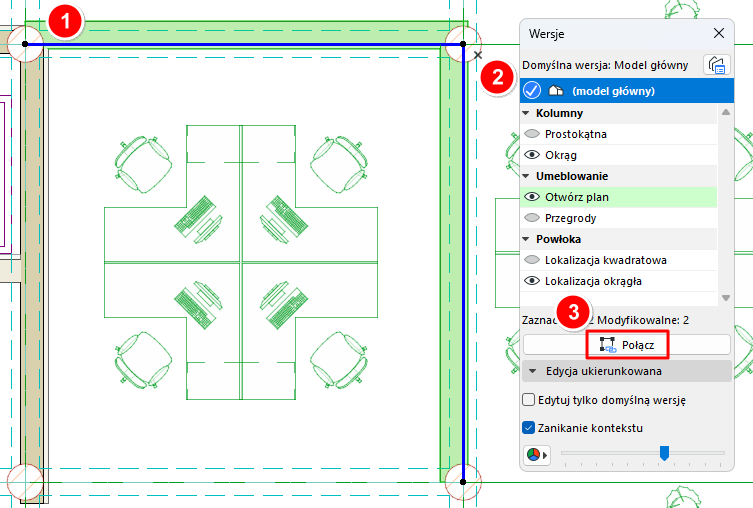The width and height of the screenshot is (753, 508).
Task: Close the Wersje panel
Action: (x=718, y=33)
